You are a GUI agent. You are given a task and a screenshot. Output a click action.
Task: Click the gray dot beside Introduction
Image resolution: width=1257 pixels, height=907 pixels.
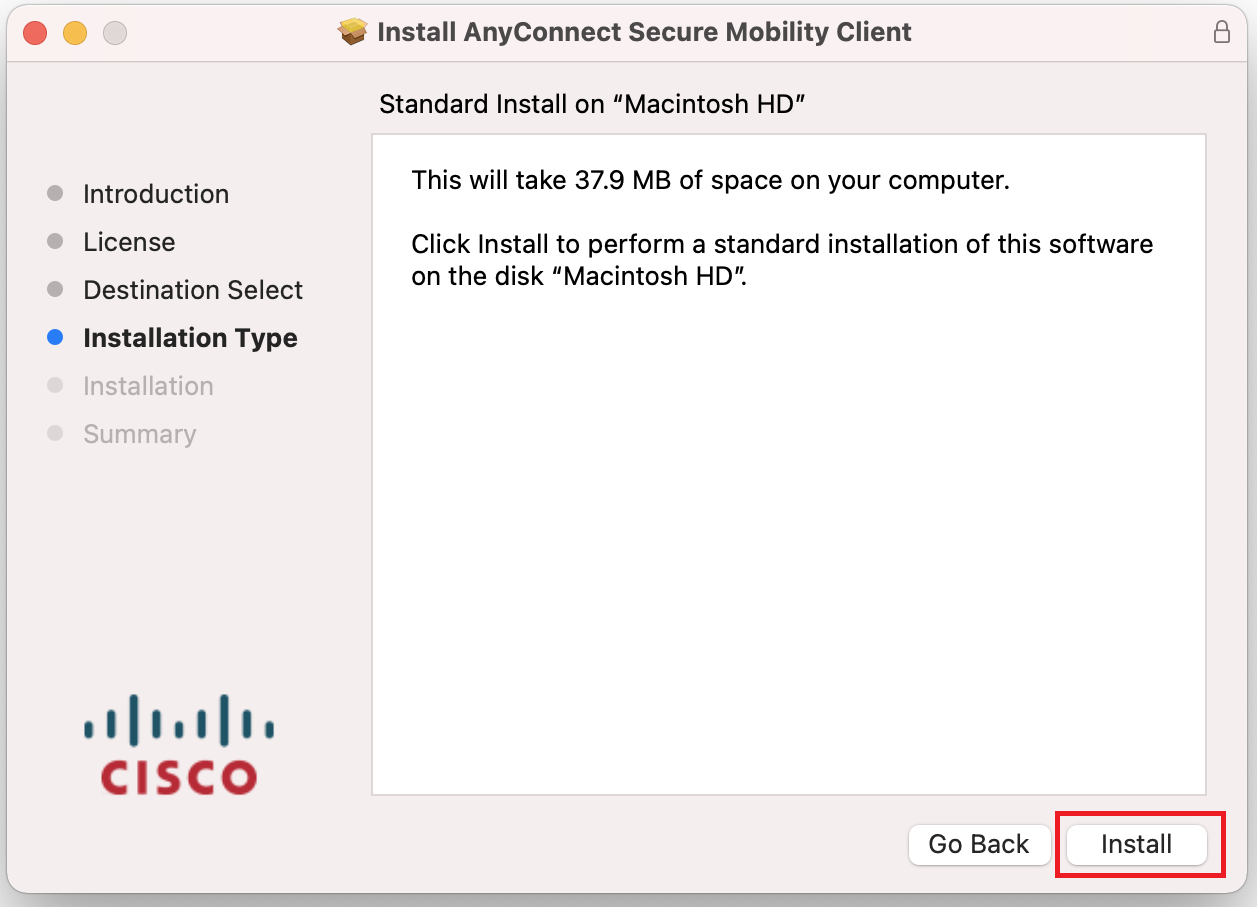[55, 193]
